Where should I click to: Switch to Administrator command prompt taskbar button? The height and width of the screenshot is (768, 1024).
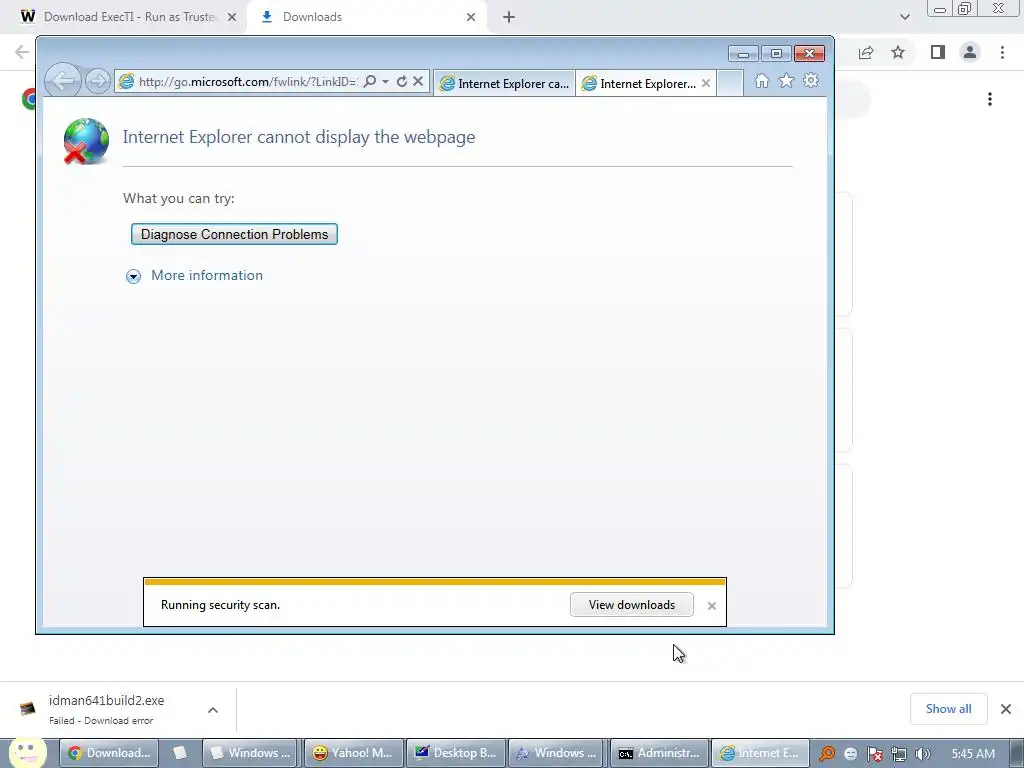[x=660, y=753]
